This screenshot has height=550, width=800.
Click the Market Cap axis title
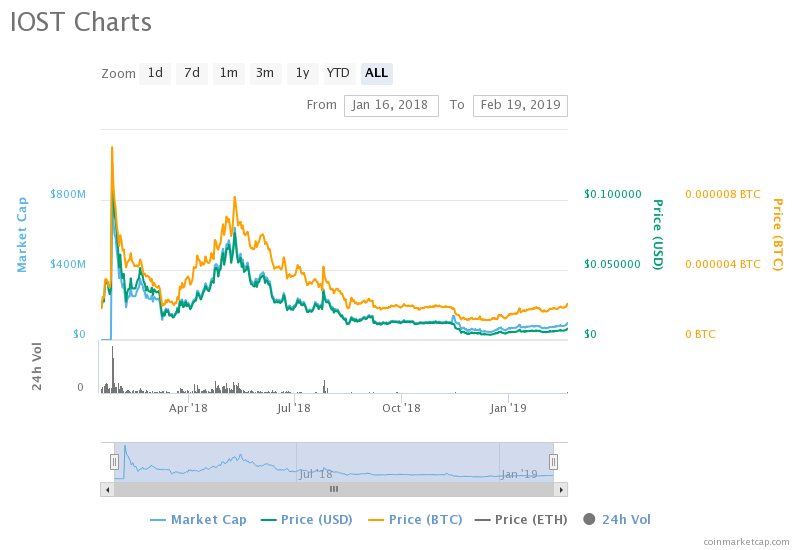(22, 235)
